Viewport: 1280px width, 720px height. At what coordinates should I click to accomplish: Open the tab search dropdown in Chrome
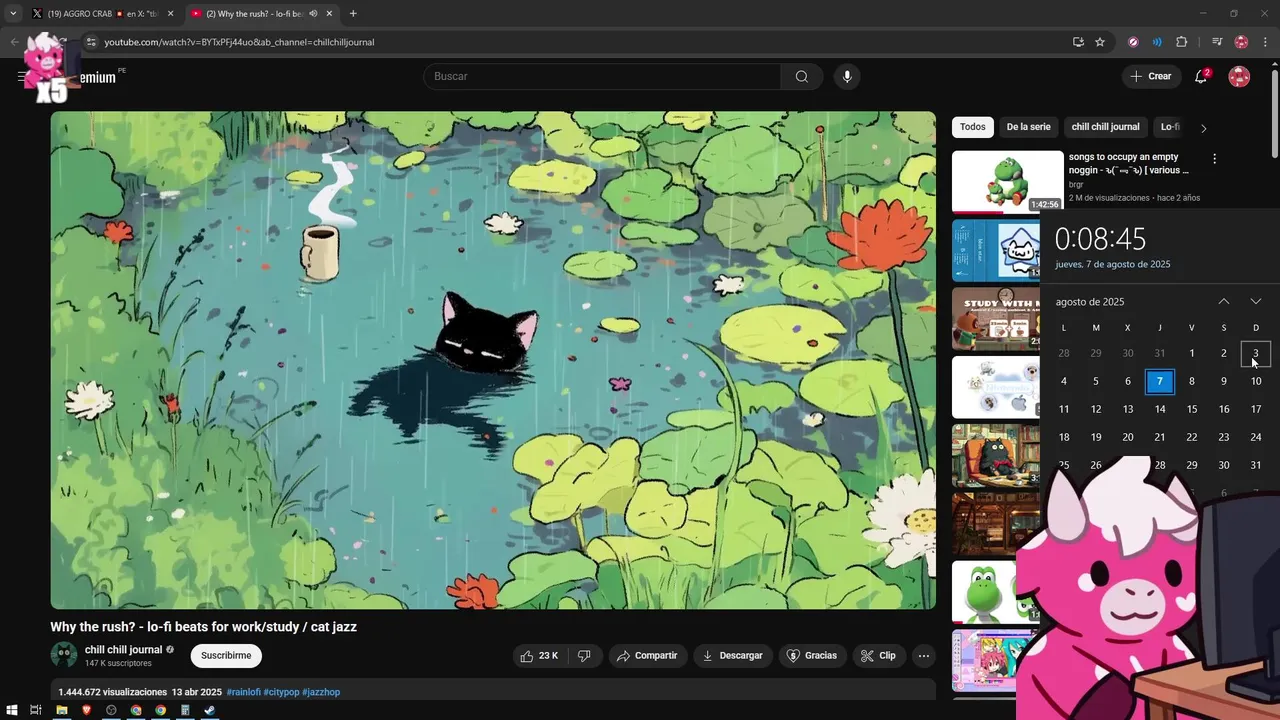[x=13, y=14]
